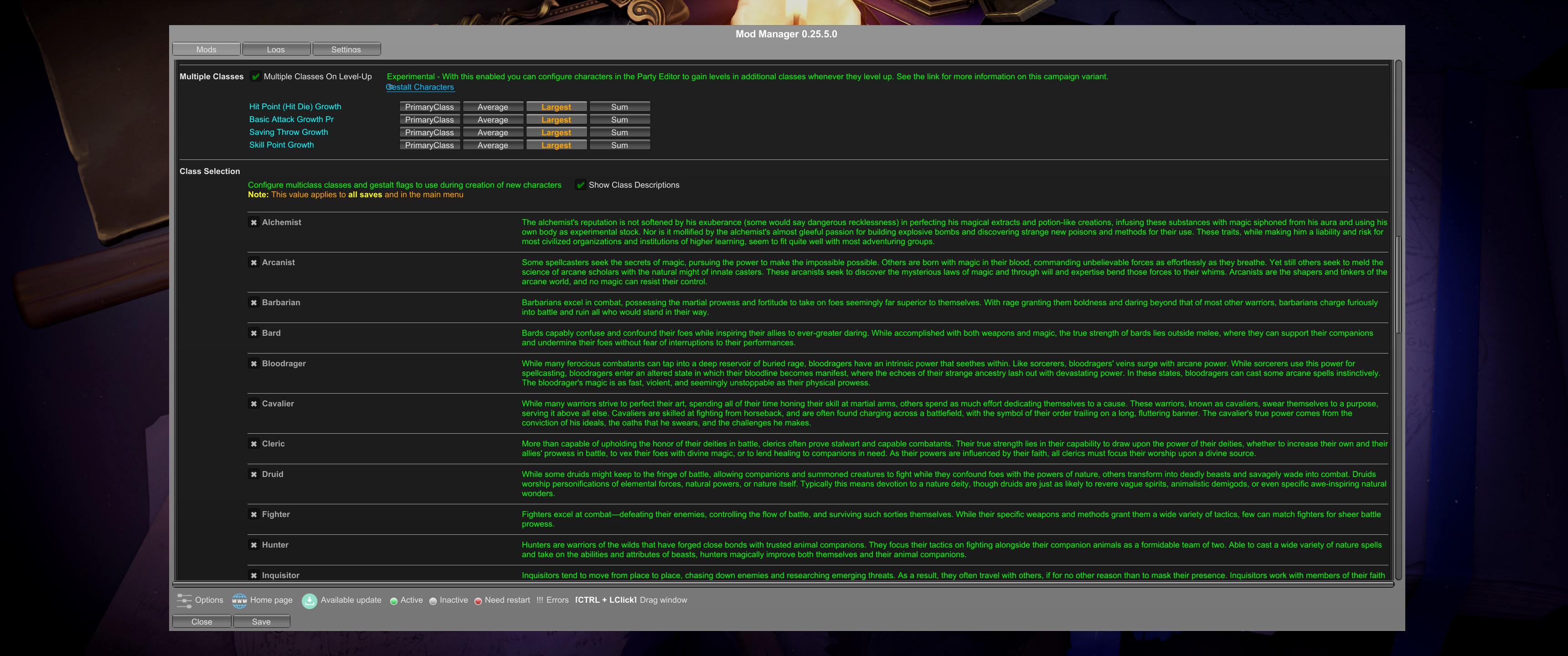Viewport: 1568px width, 656px height.
Task: Click the red Need restart indicator
Action: click(478, 601)
